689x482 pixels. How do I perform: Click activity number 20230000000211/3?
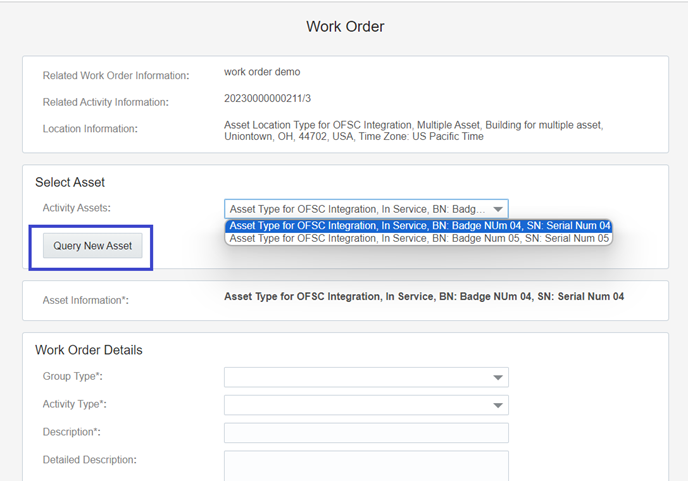[267, 98]
